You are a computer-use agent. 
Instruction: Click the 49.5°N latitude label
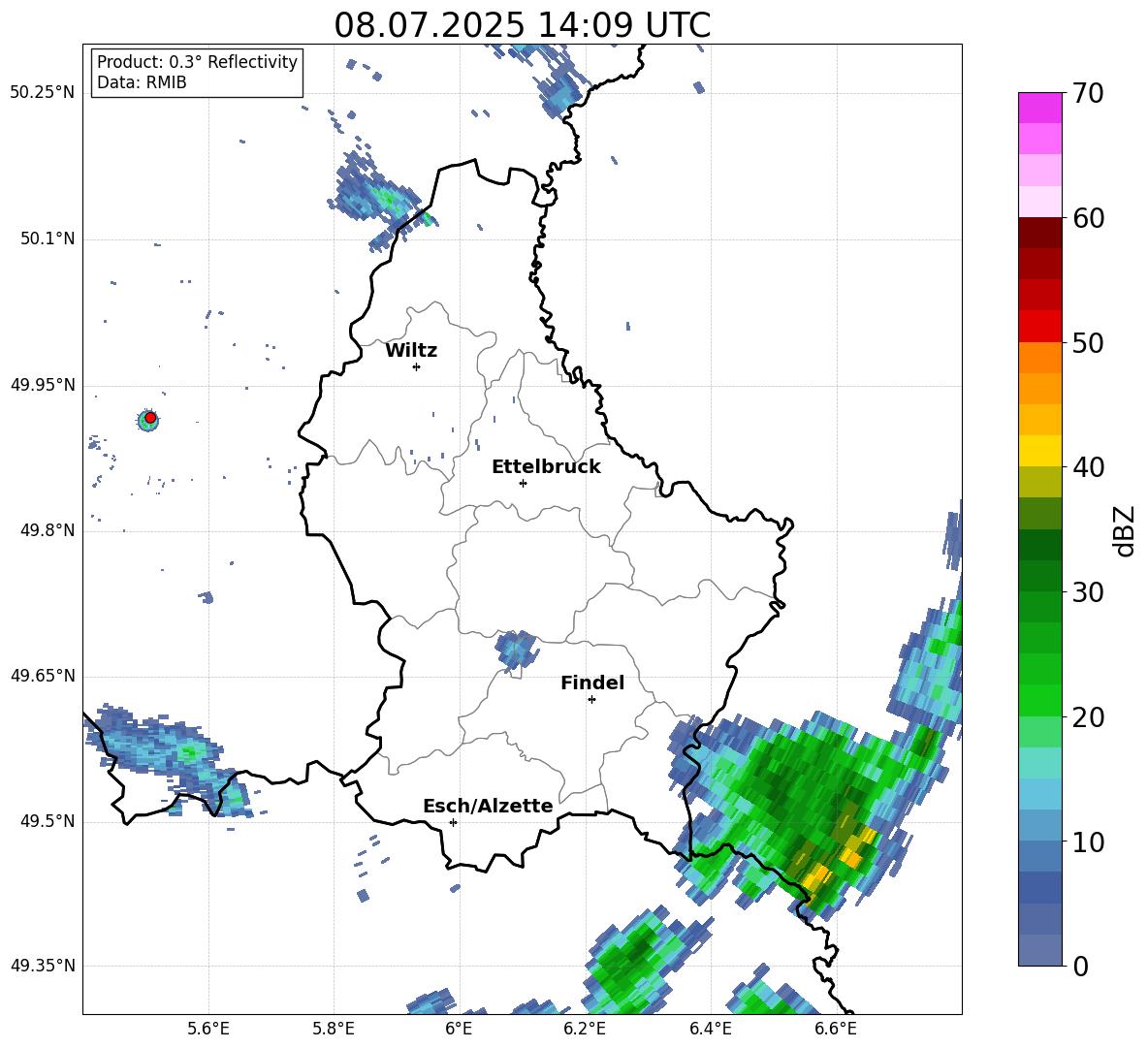[x=48, y=821]
